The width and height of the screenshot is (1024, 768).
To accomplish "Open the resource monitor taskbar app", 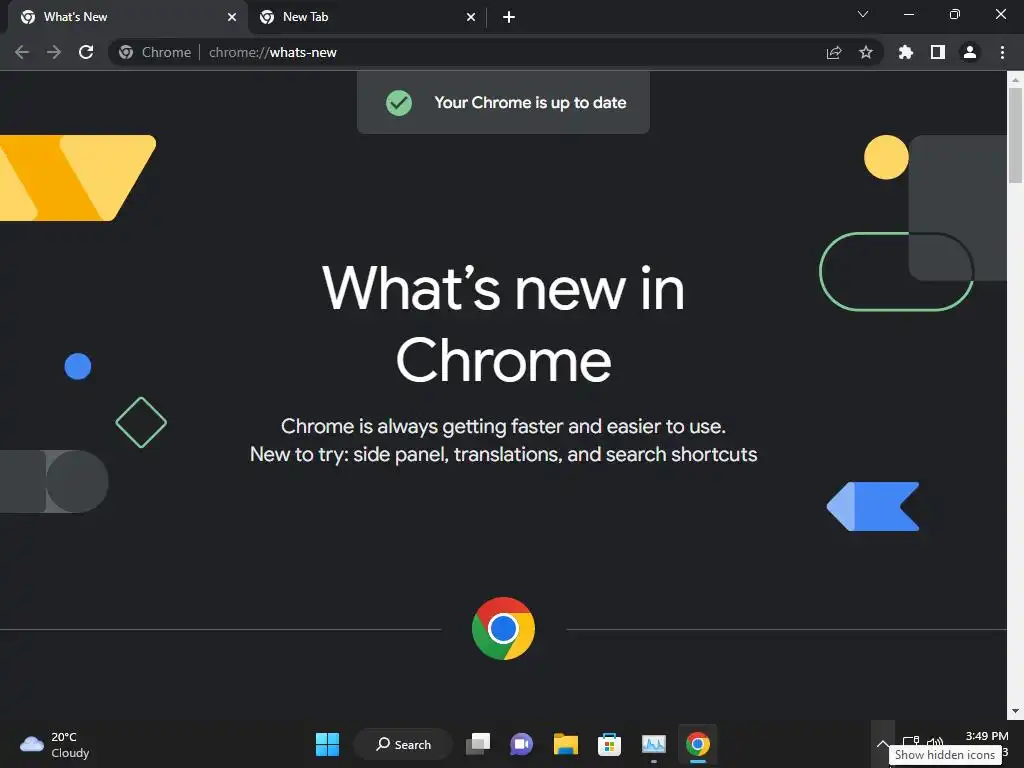I will [654, 744].
